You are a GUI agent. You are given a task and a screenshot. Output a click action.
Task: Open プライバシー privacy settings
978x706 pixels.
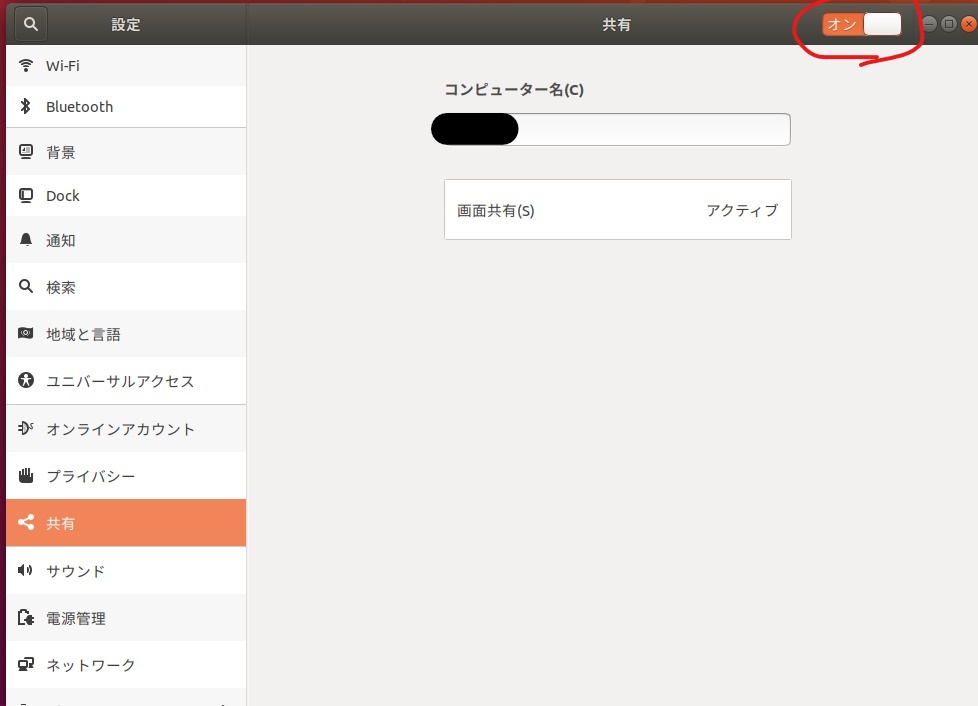[x=126, y=476]
